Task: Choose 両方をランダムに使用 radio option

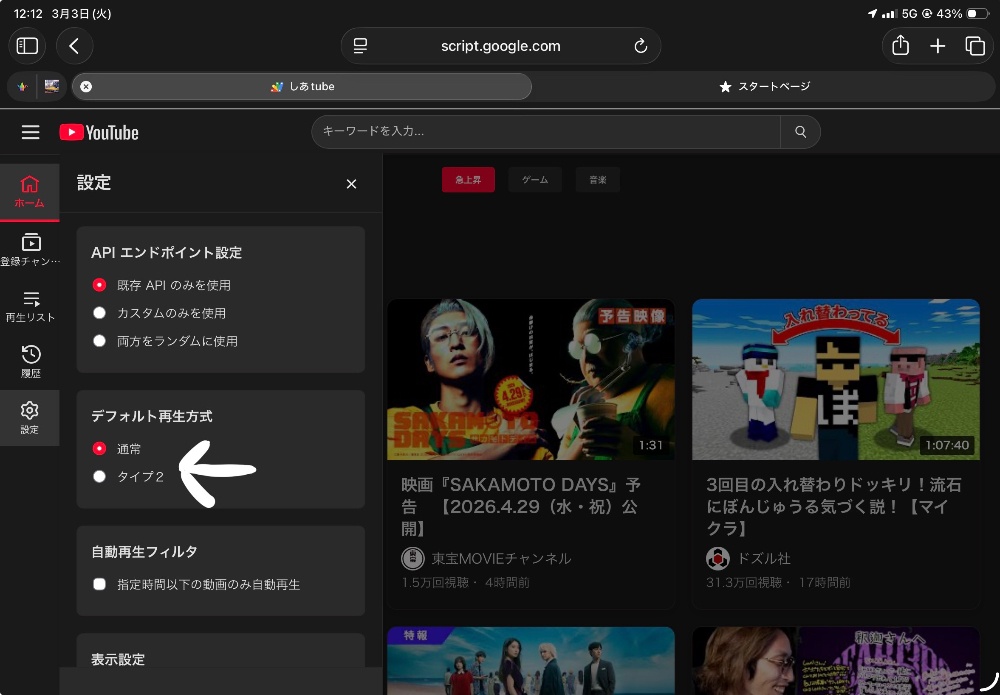Action: (99, 341)
